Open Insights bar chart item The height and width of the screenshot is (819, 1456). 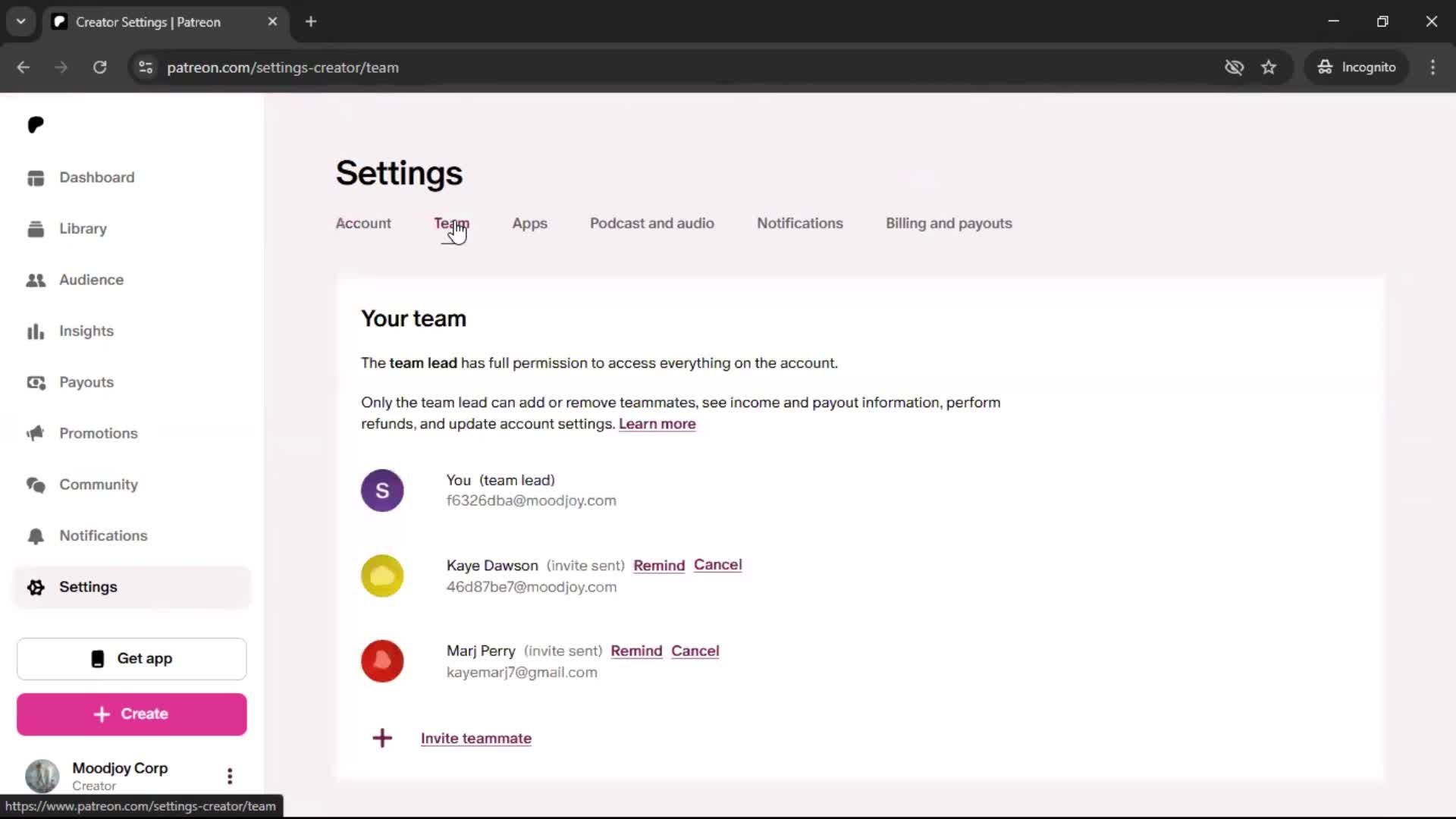point(86,331)
